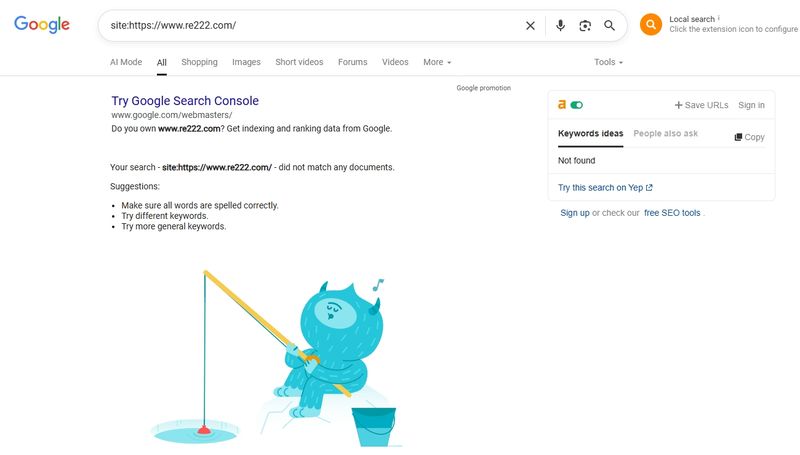Open search by image camera icon
This screenshot has width=800, height=455.
pos(585,26)
